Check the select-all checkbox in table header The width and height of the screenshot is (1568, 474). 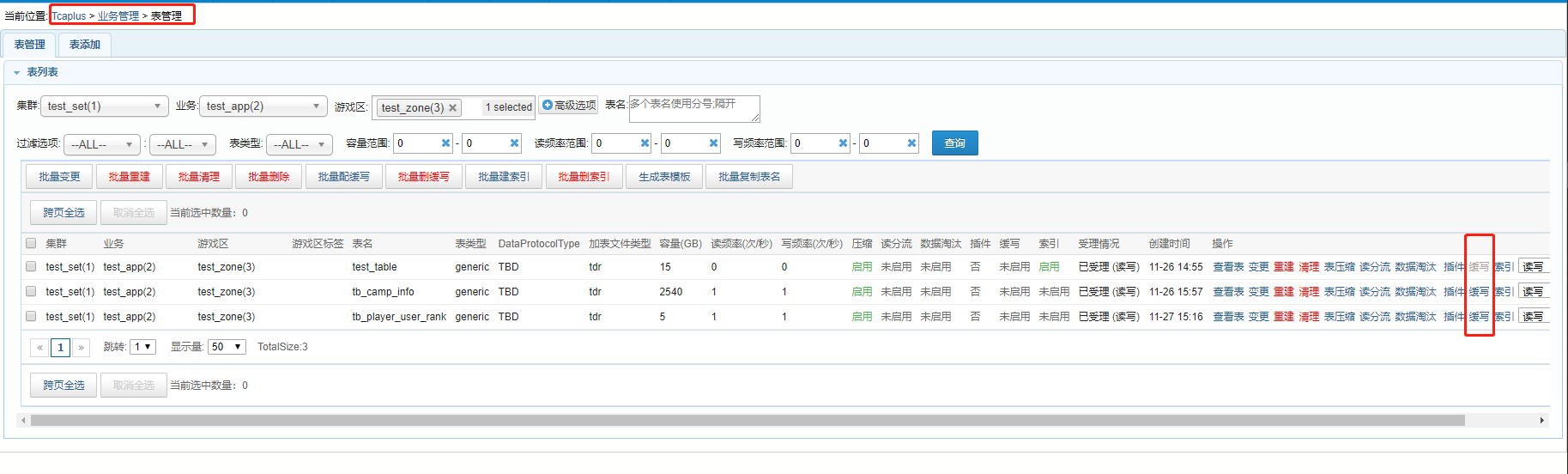pyautogui.click(x=32, y=243)
